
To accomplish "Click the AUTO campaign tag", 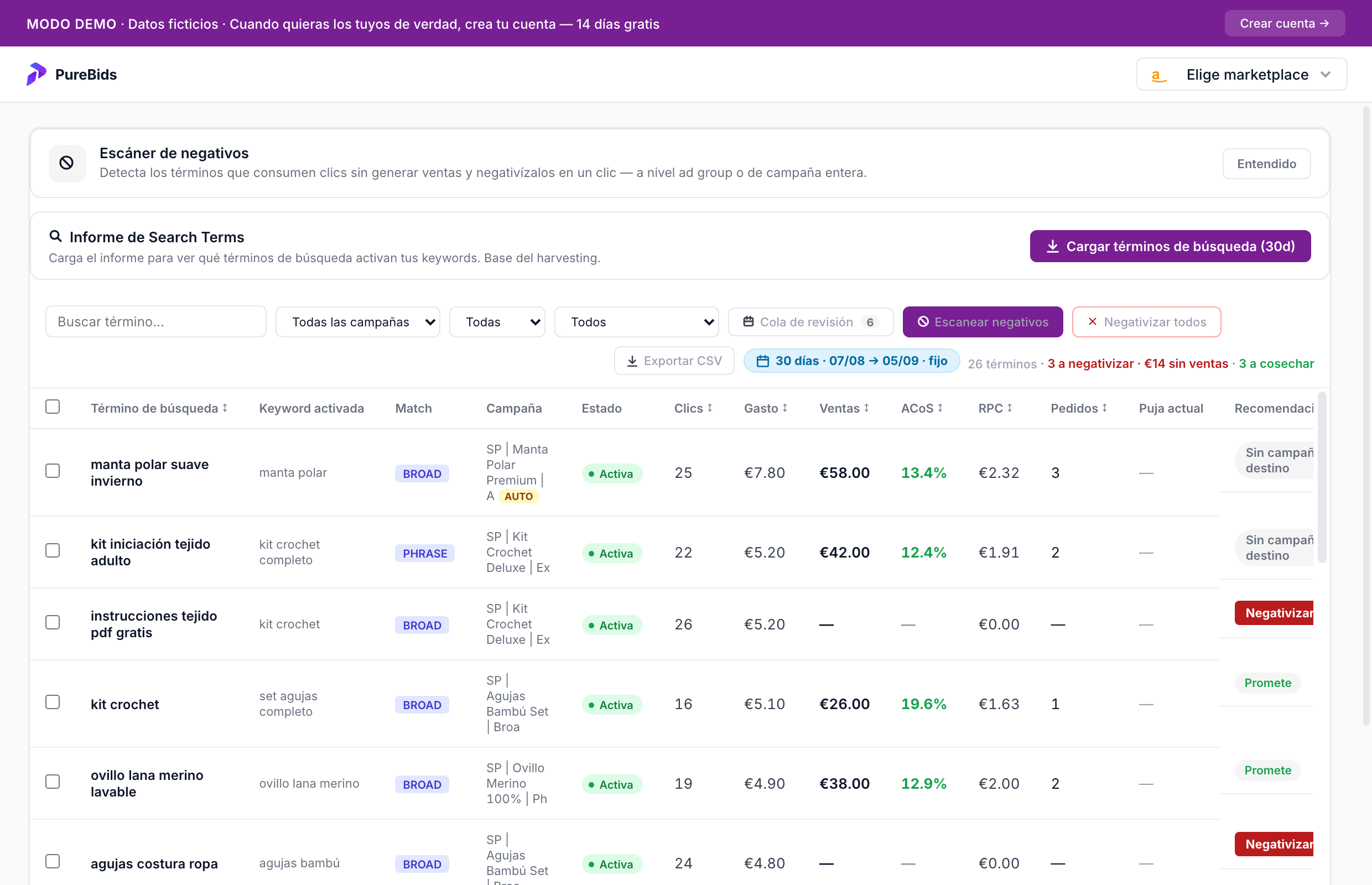I will point(518,497).
